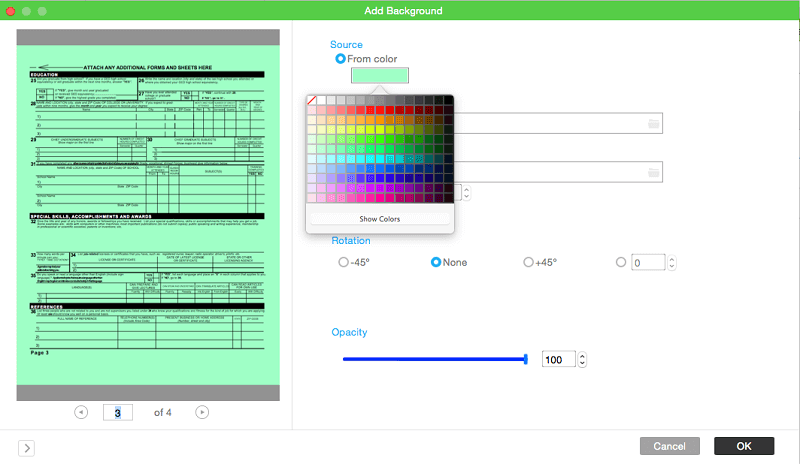Click the Source section label
The image size is (800, 464).
click(x=346, y=44)
